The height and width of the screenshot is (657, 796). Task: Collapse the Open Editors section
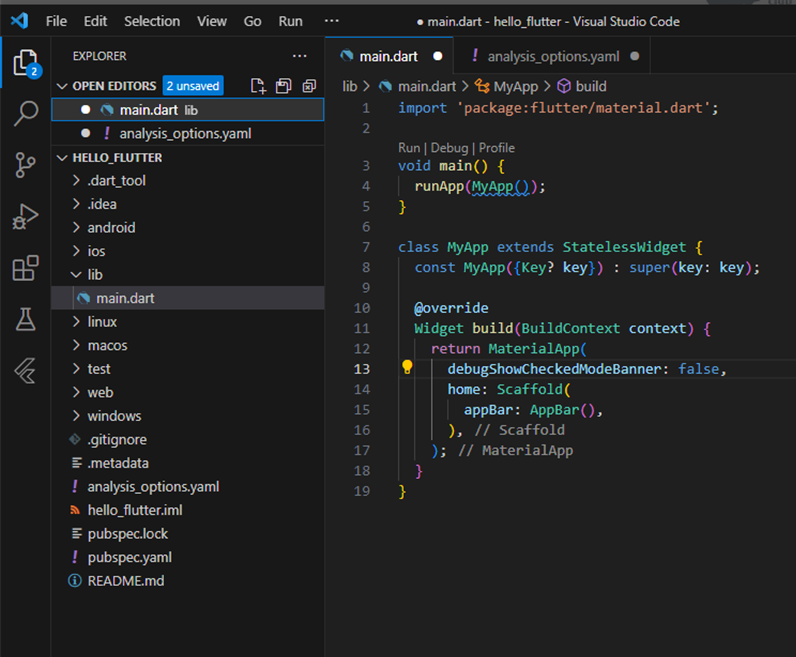pyautogui.click(x=62, y=86)
